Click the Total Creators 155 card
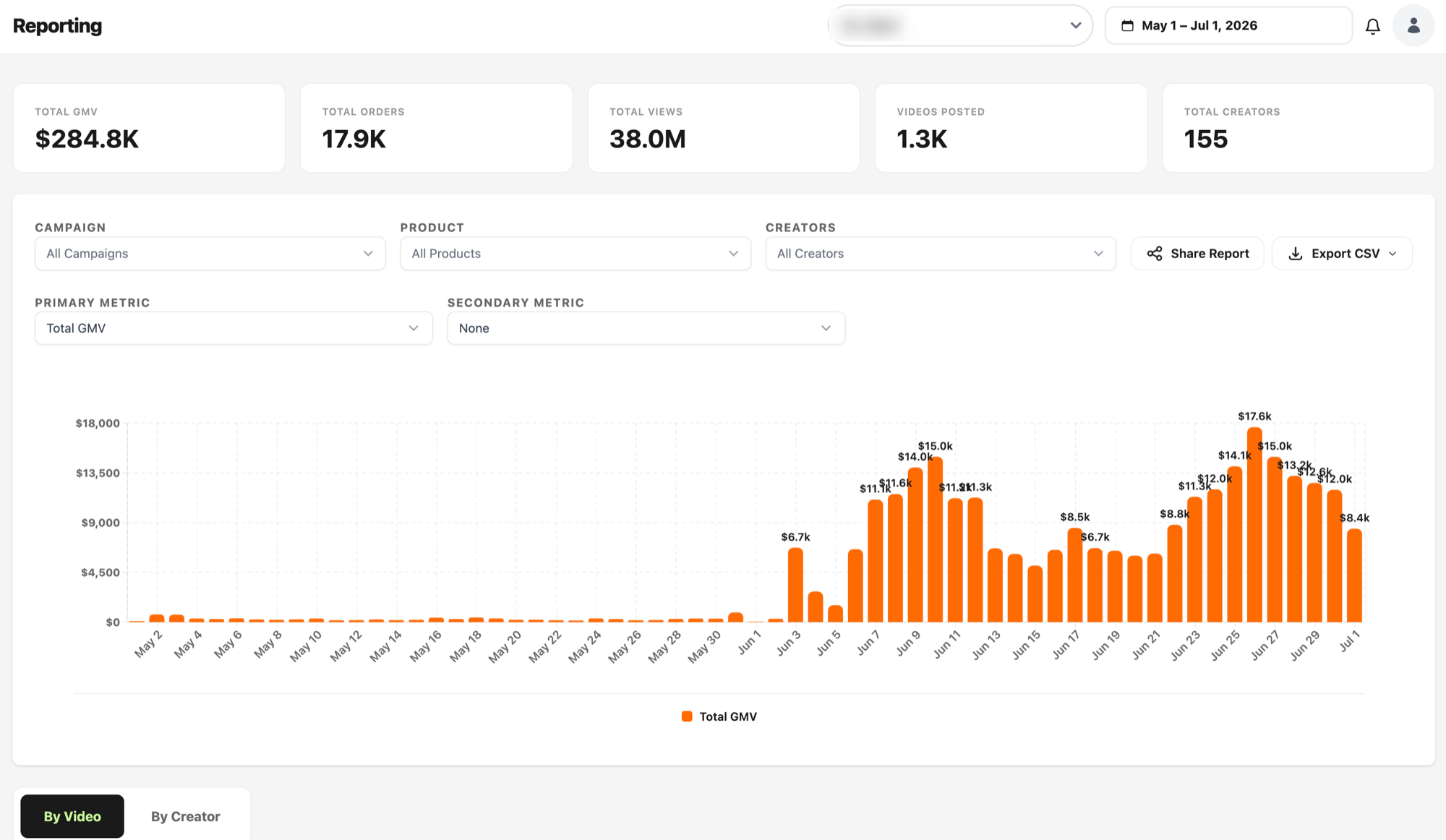The height and width of the screenshot is (840, 1446). pyautogui.click(x=1299, y=128)
